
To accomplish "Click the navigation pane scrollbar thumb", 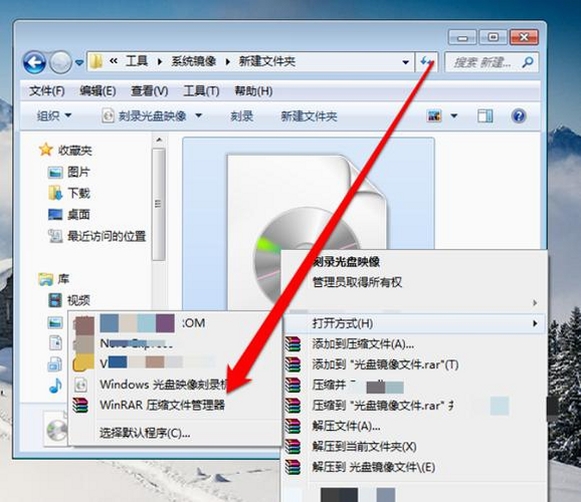I will (159, 205).
